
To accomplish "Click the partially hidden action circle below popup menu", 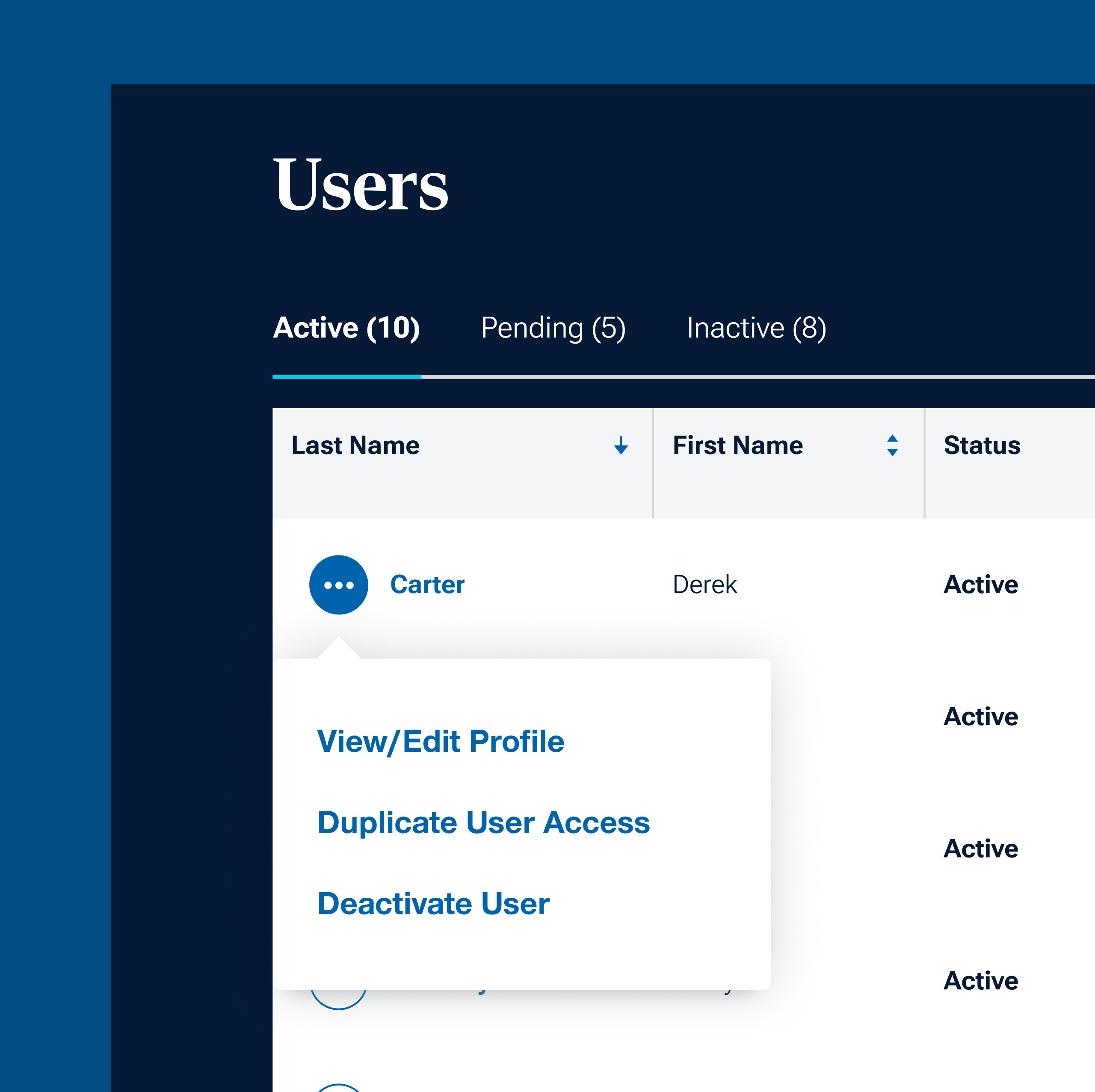I will click(338, 1000).
